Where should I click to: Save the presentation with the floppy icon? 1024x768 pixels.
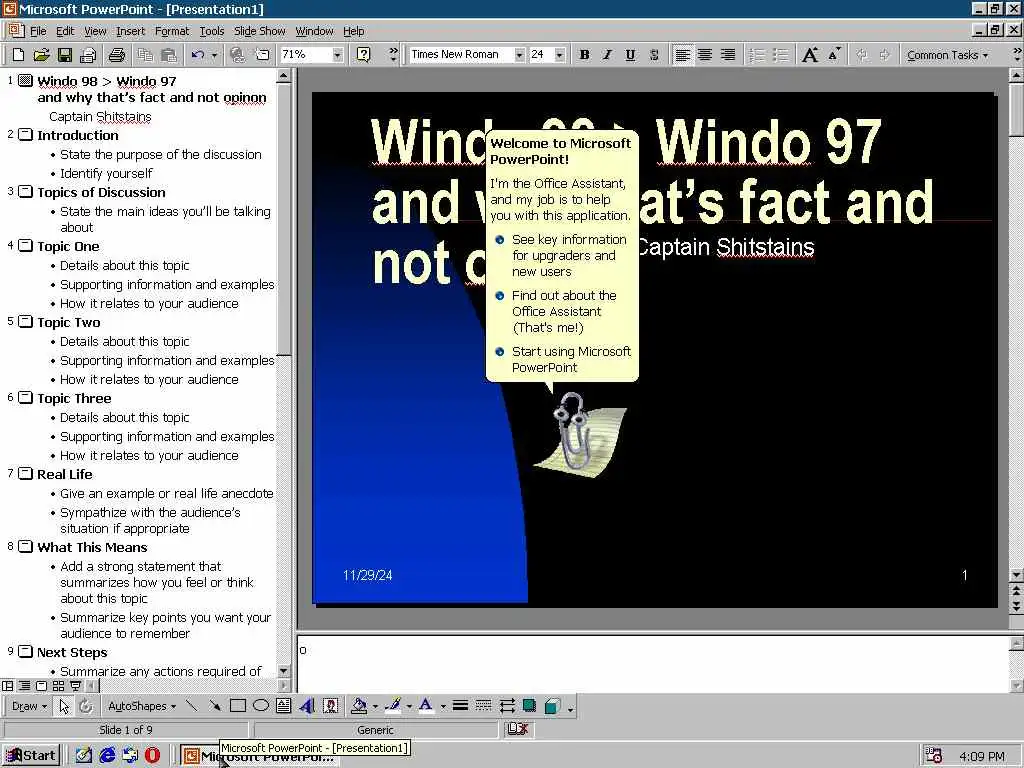tap(64, 55)
